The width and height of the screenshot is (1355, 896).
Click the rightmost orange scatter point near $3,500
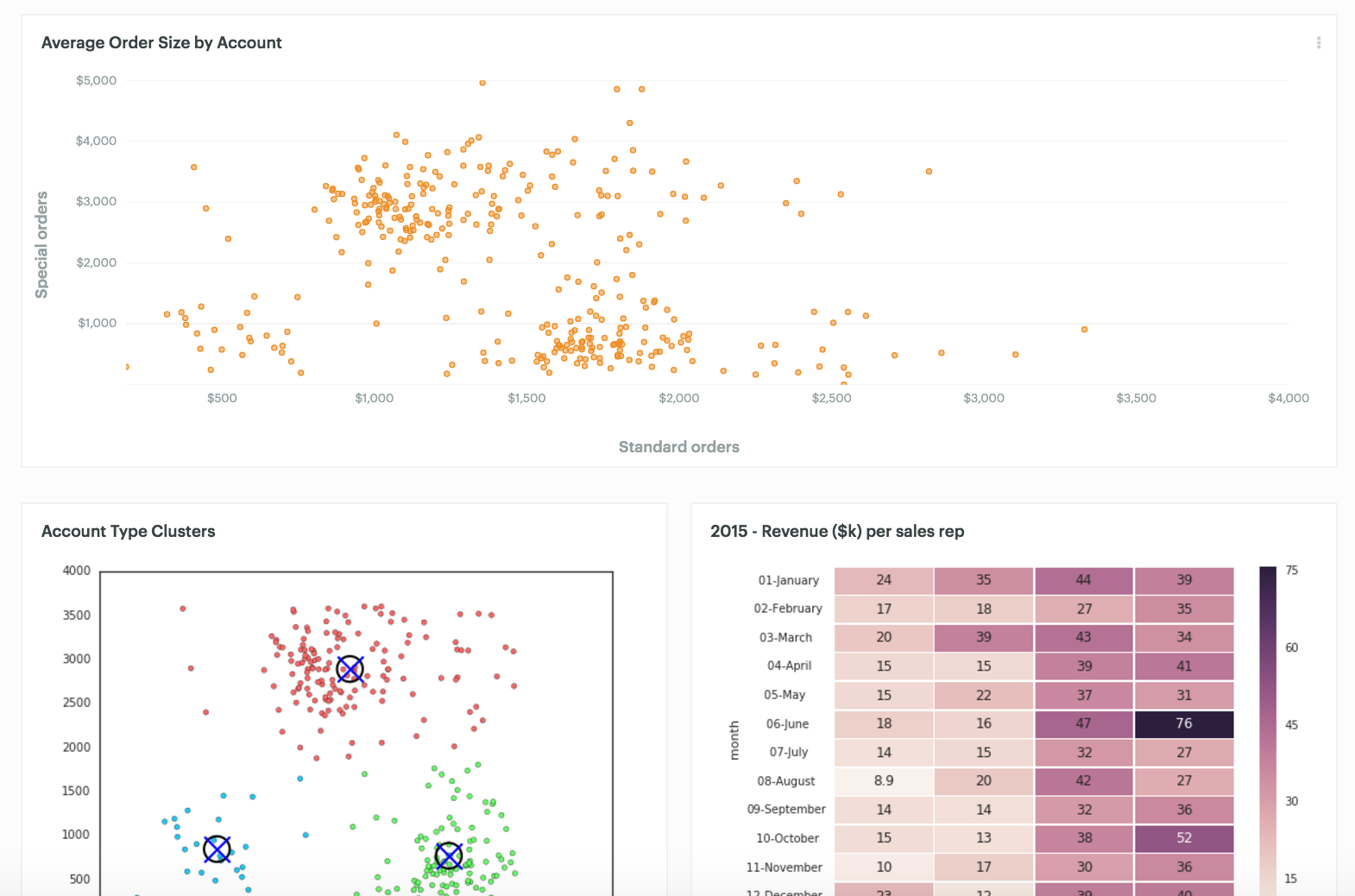tap(1084, 330)
